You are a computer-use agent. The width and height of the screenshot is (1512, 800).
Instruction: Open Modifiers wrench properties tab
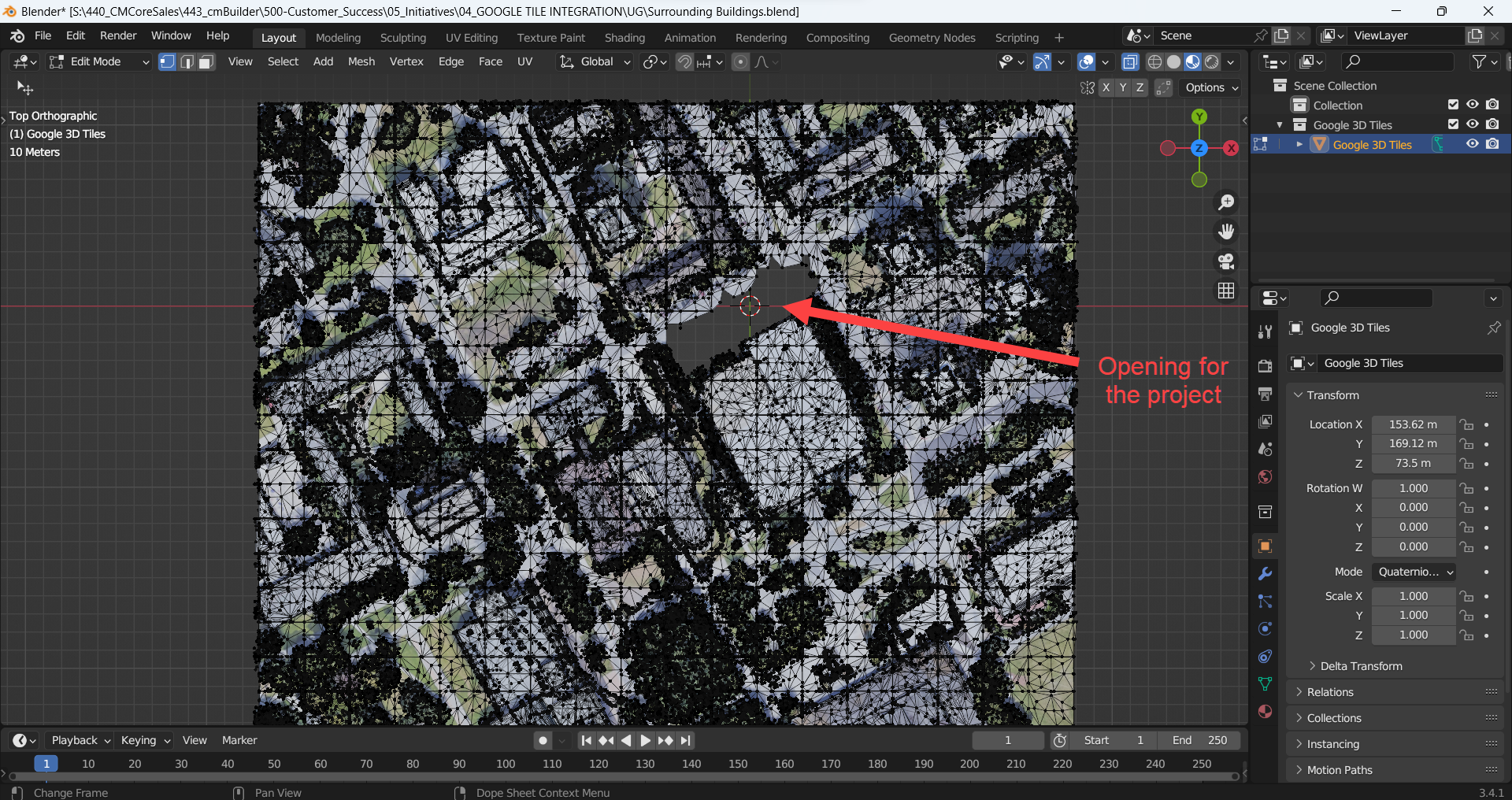(1265, 574)
